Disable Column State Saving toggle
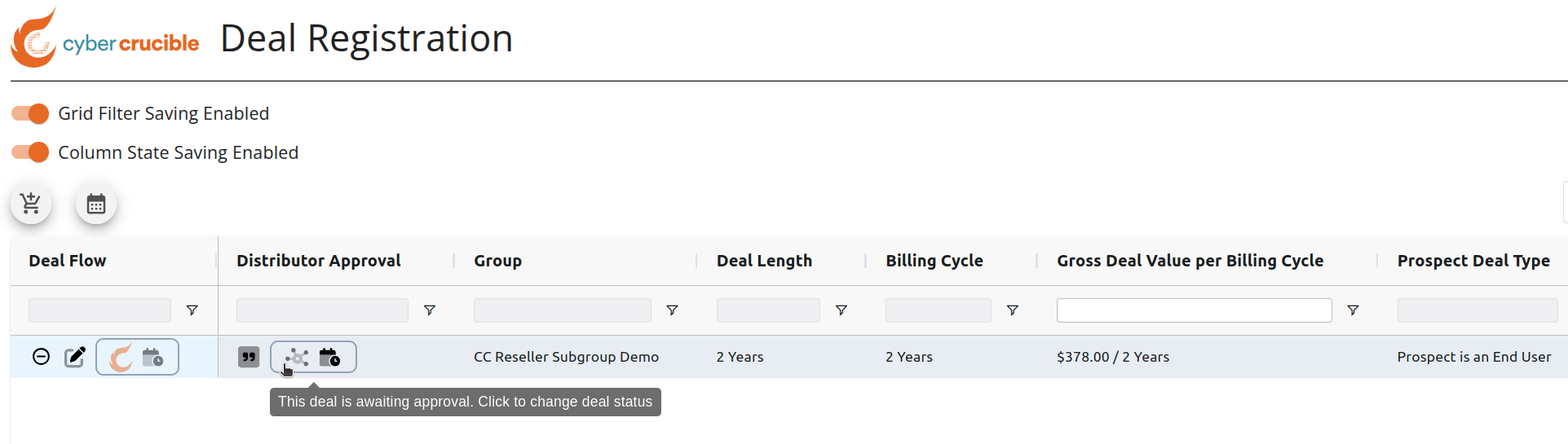1568x444 pixels. pos(30,152)
